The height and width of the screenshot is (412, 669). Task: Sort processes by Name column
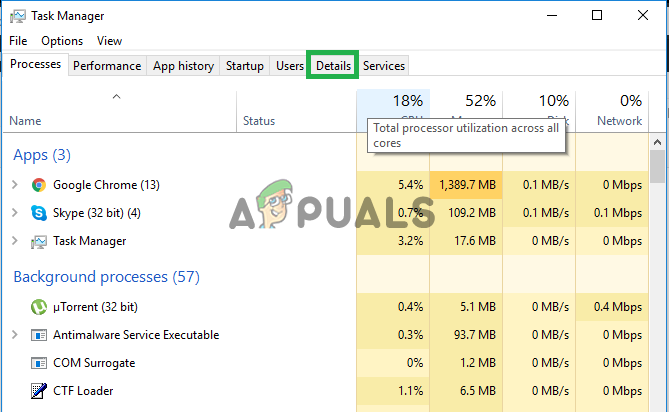tap(25, 121)
